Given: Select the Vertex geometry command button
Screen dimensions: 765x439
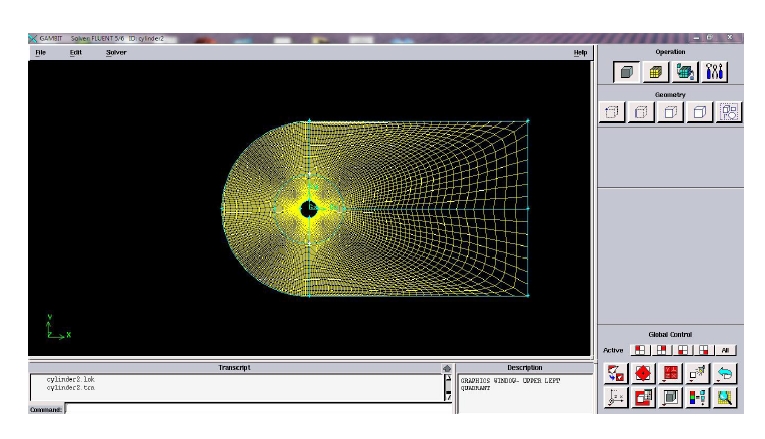Looking at the screenshot, I should click(x=612, y=112).
